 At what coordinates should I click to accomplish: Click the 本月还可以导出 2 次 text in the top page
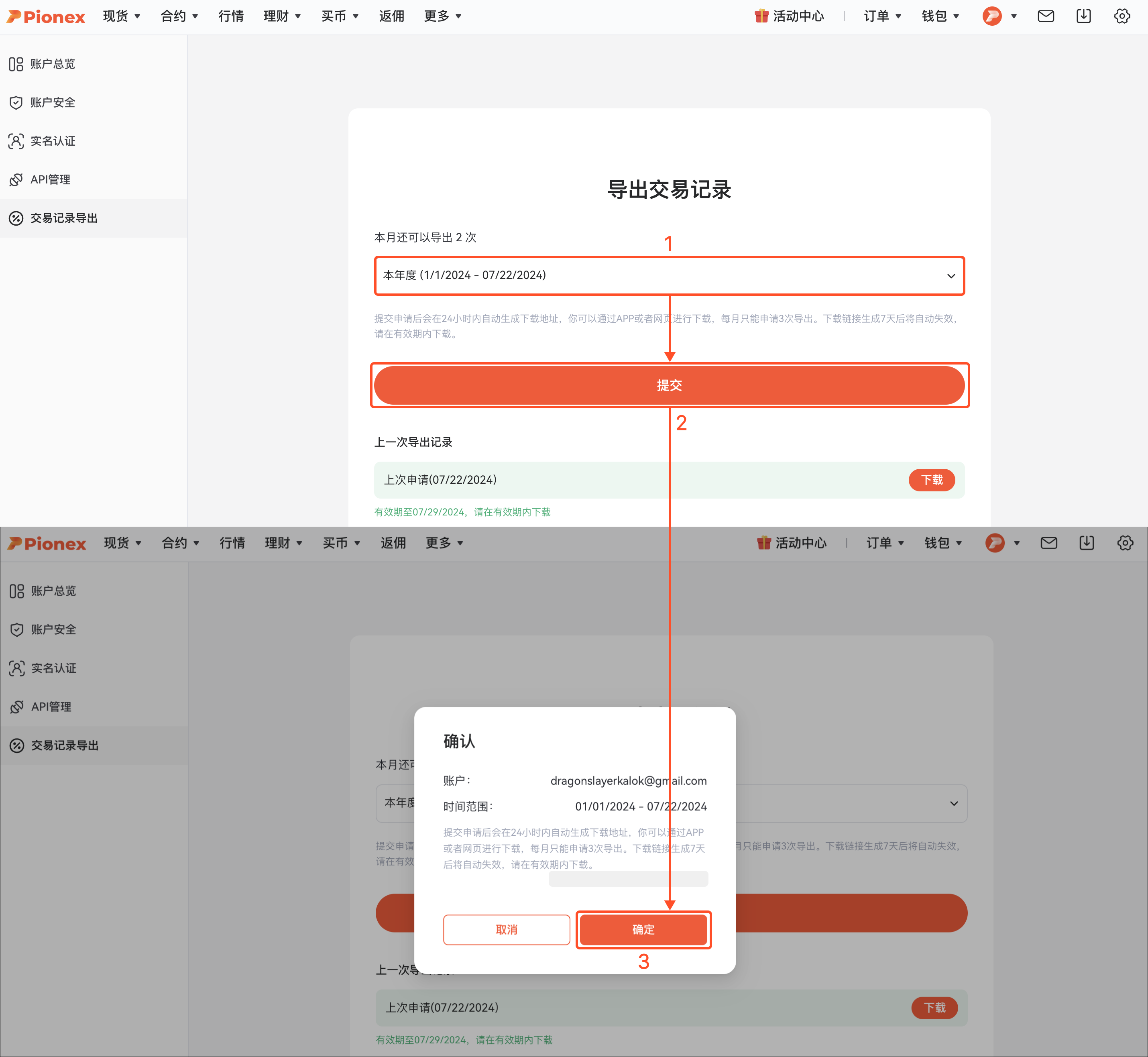click(425, 237)
